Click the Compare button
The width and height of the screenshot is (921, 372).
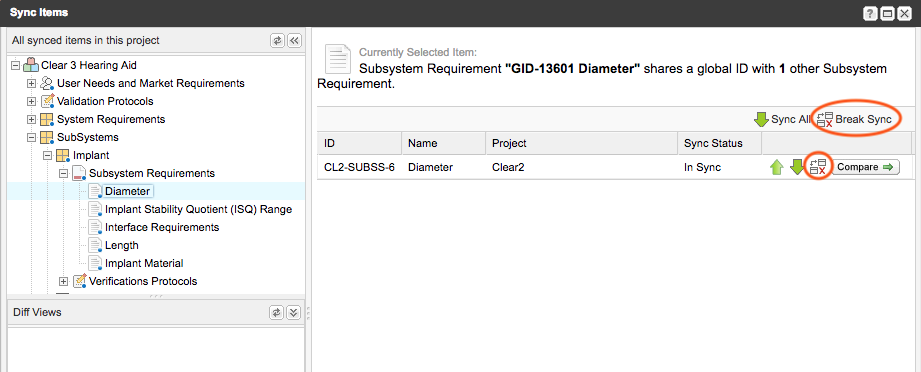[865, 167]
